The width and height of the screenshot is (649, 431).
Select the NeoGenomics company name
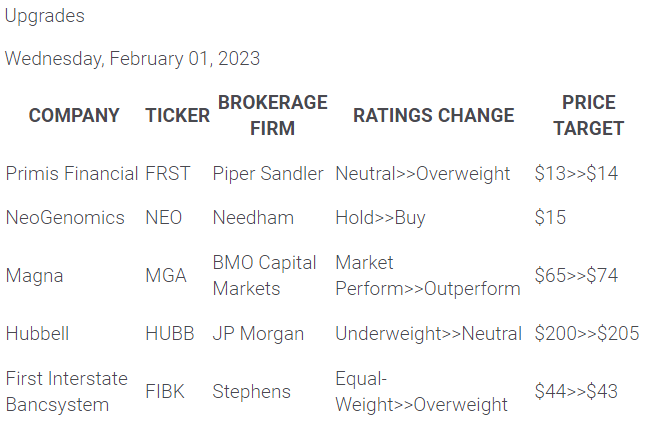(x=65, y=217)
